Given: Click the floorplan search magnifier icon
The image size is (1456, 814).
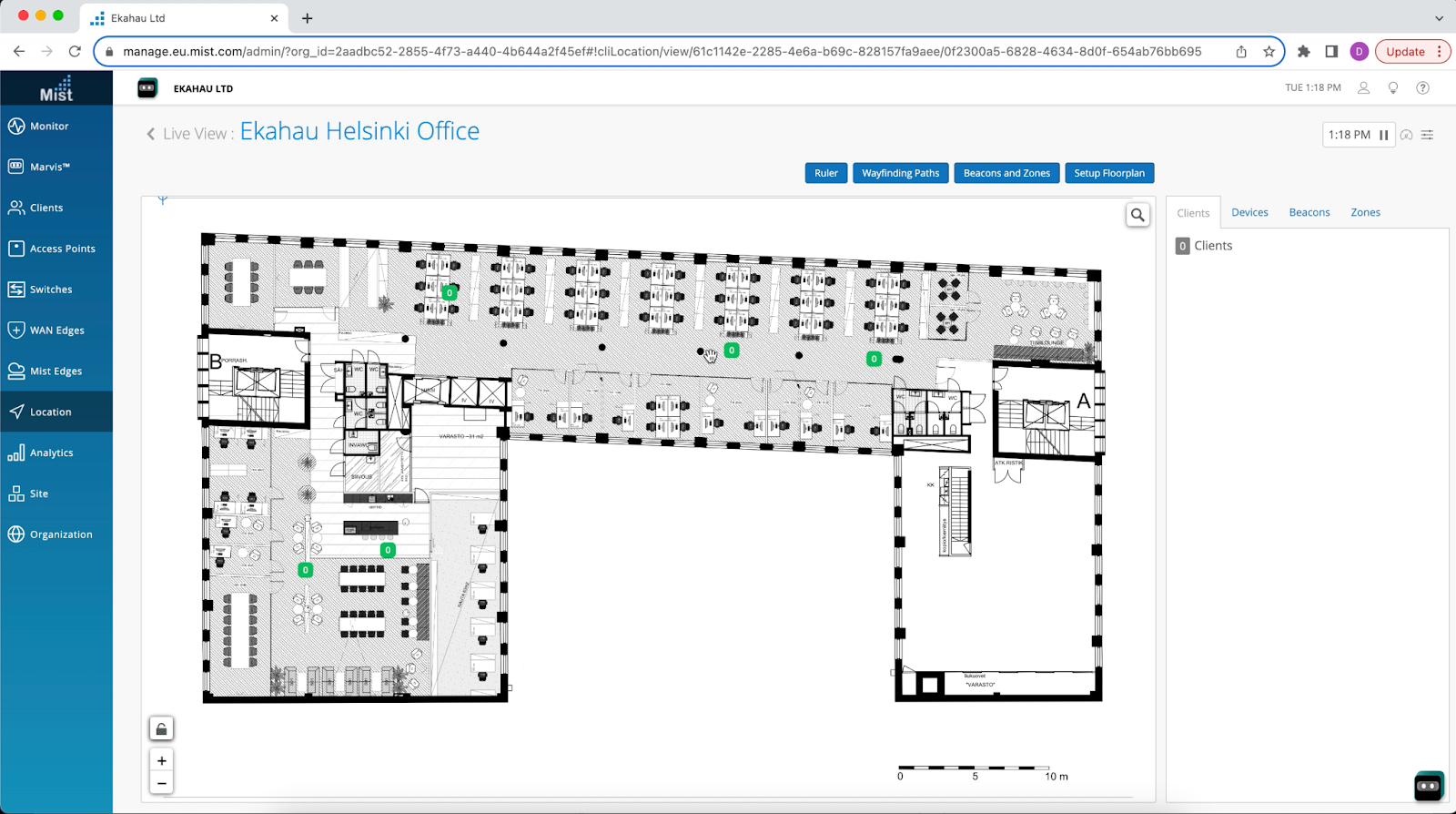Looking at the screenshot, I should tap(1137, 216).
